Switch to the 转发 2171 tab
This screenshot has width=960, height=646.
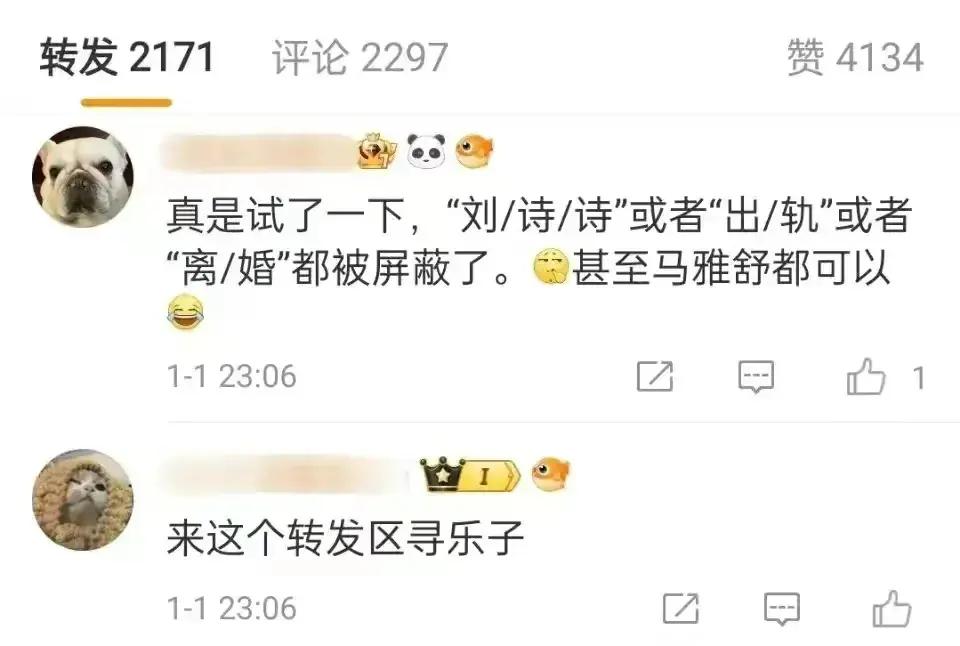(127, 58)
